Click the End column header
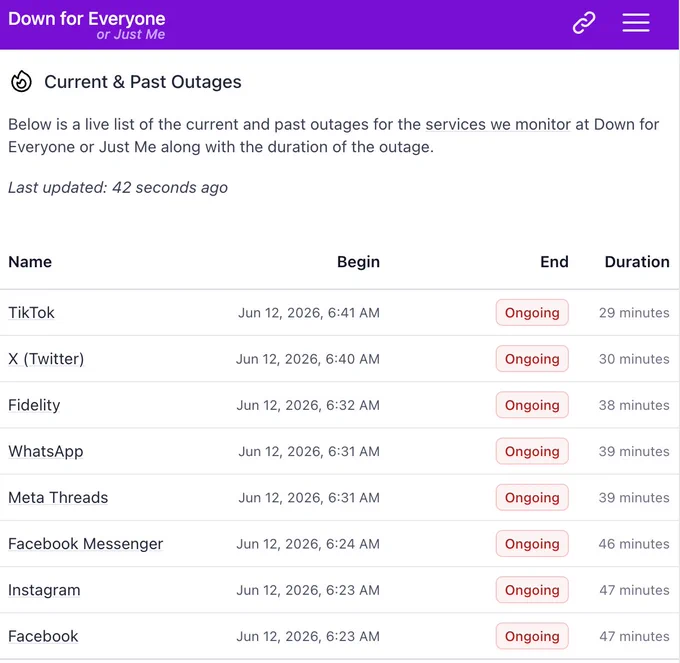680x663 pixels. coord(554,262)
